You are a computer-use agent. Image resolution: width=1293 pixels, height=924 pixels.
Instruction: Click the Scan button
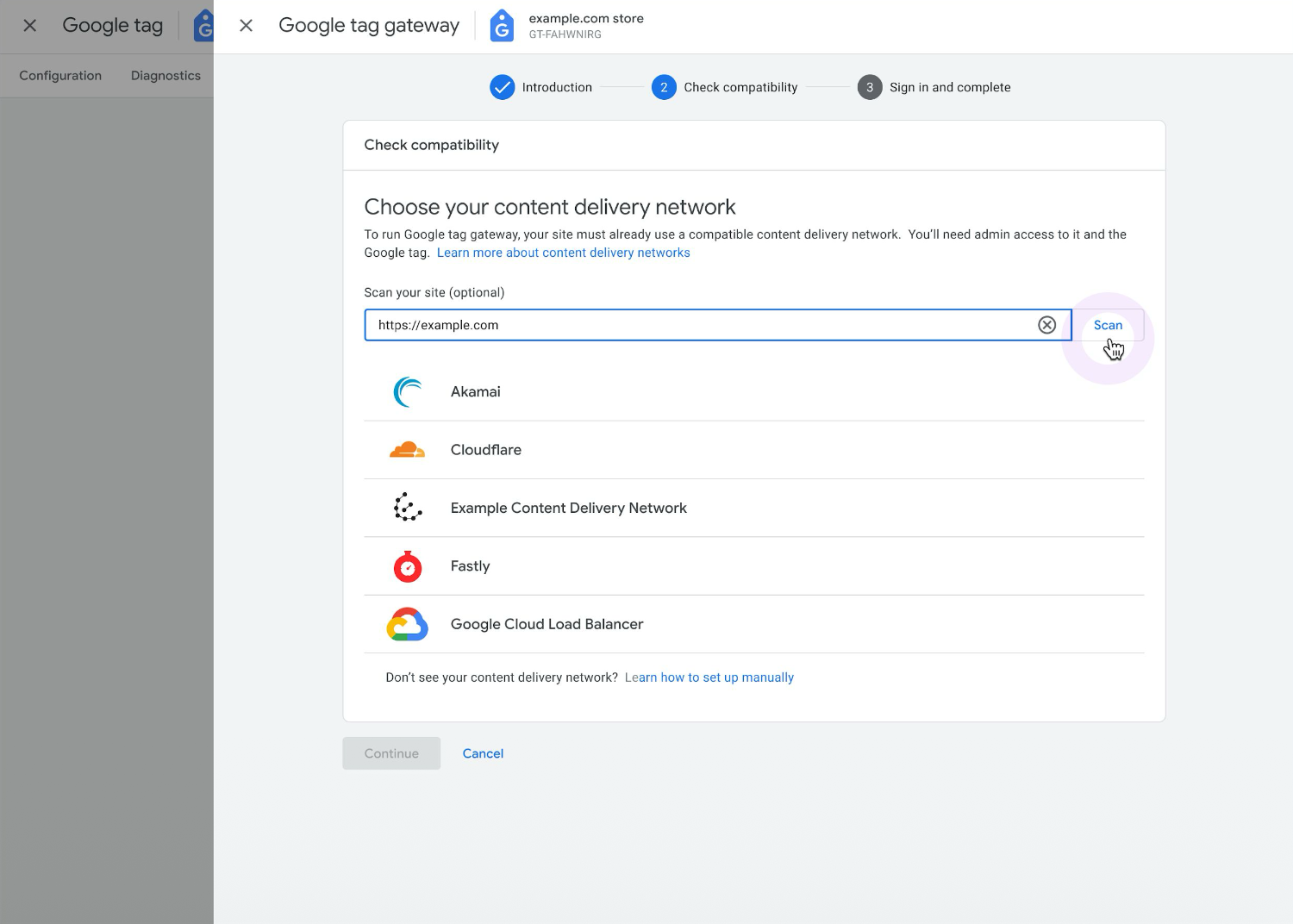click(1108, 325)
